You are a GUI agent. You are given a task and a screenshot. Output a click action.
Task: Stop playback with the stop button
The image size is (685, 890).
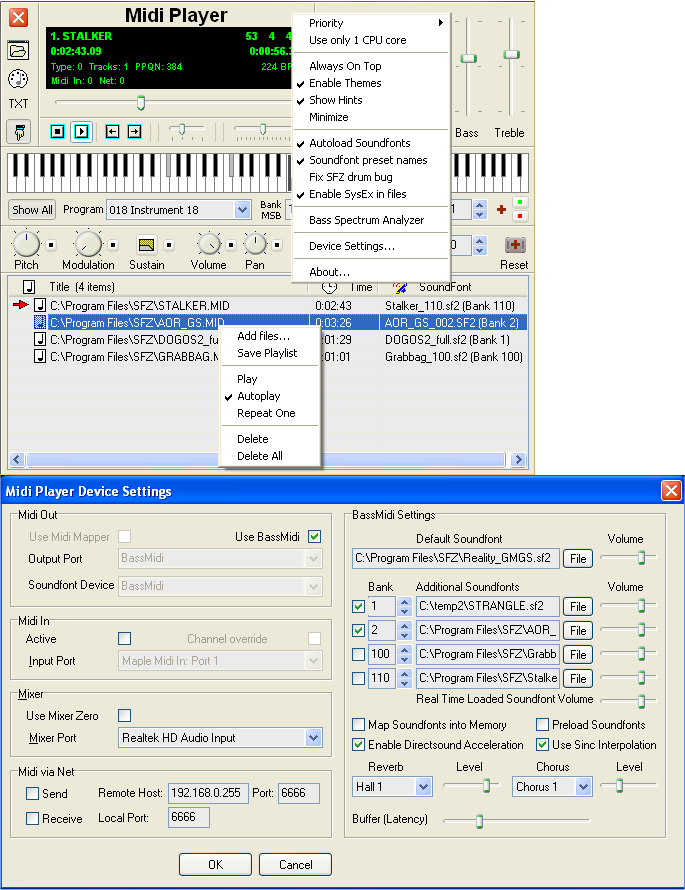(57, 132)
